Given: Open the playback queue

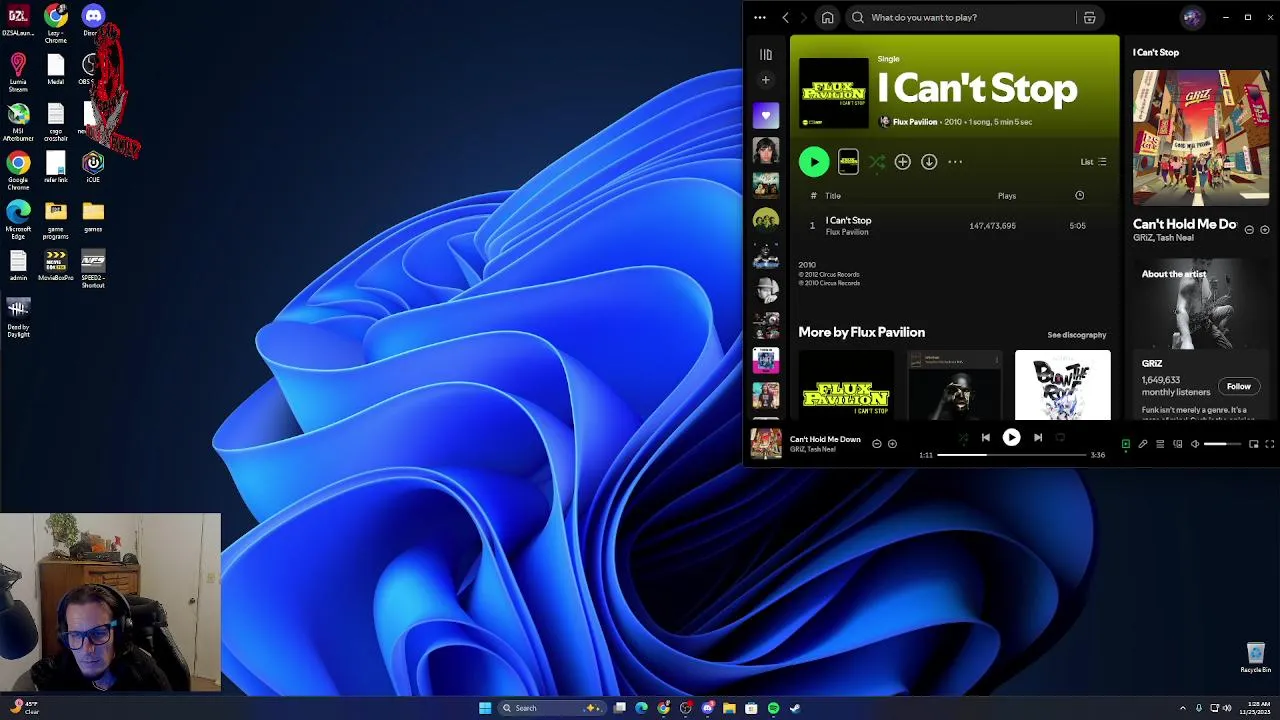Looking at the screenshot, I should coord(1160,444).
